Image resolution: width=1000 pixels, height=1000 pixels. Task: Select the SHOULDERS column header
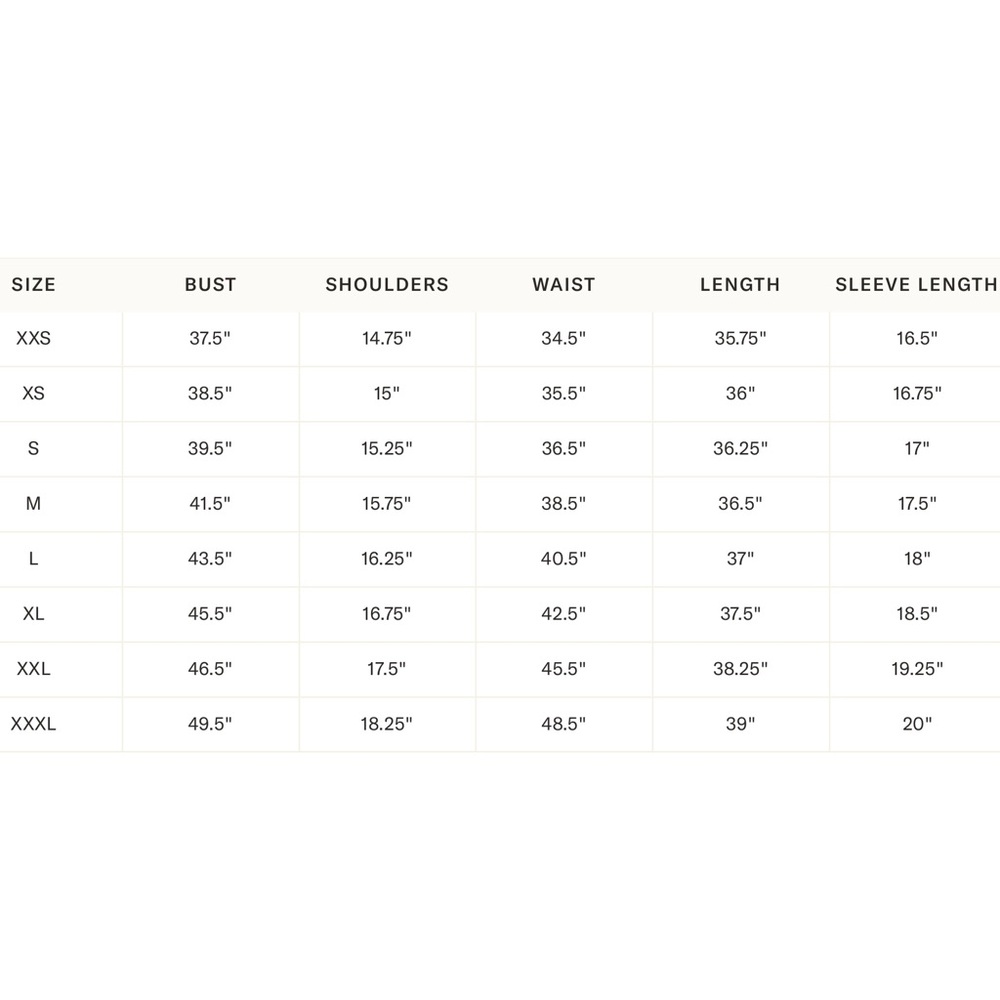(387, 284)
